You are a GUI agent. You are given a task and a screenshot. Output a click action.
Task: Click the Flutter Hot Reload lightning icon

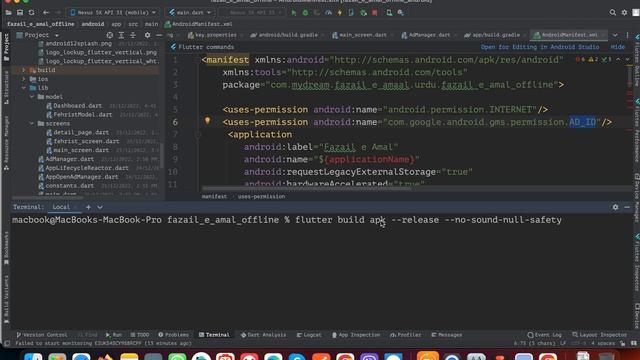(340, 13)
